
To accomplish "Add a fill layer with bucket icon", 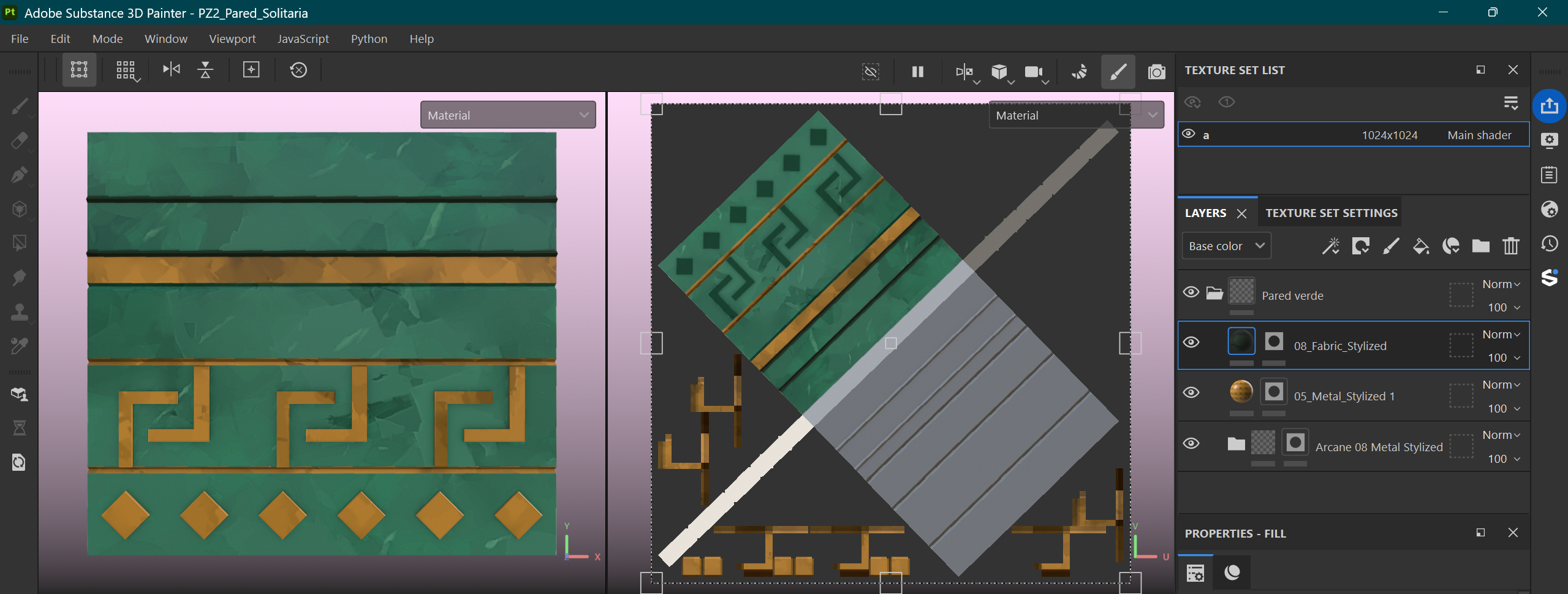I will [1421, 246].
